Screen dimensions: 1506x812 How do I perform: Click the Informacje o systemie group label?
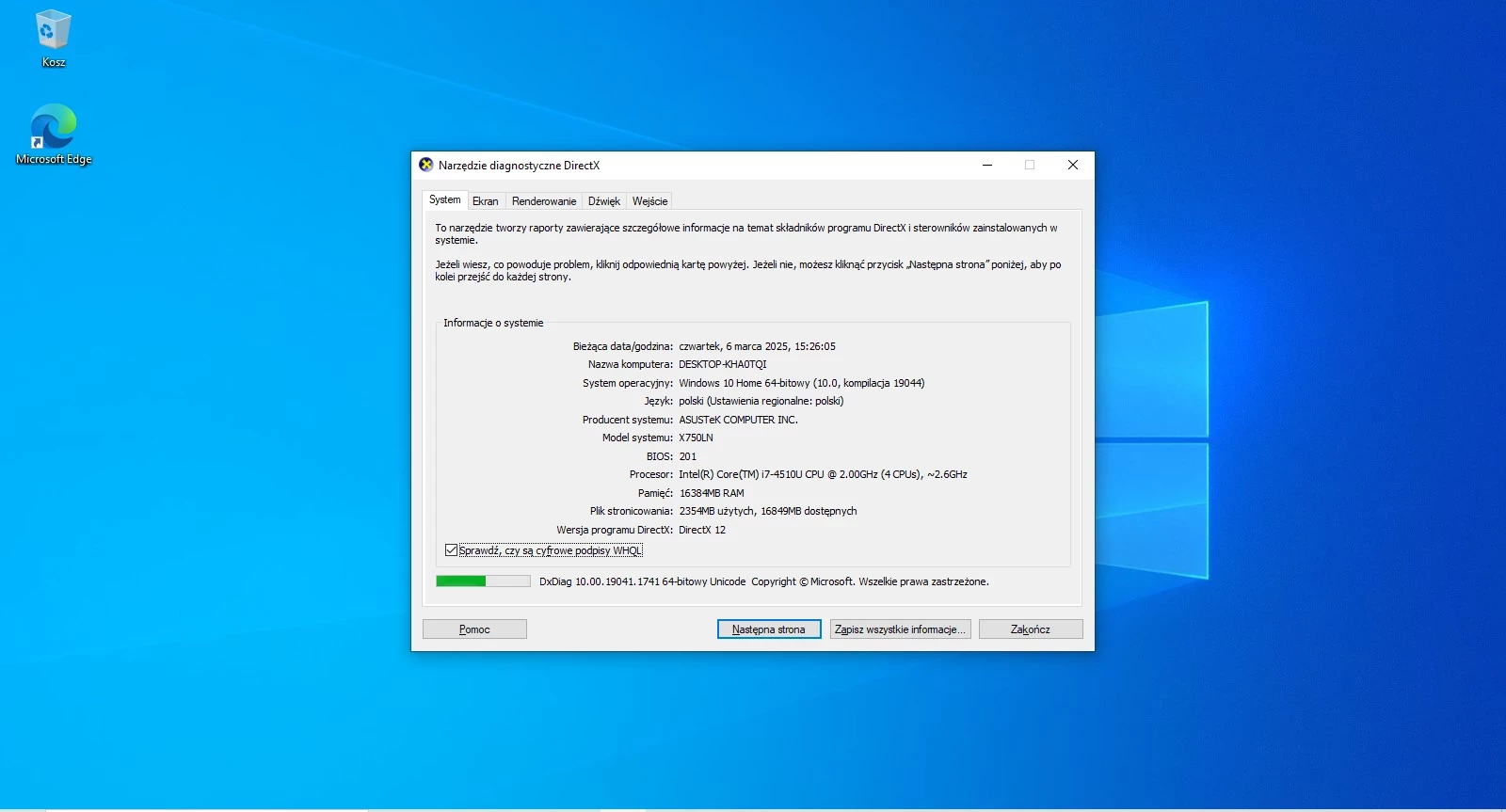coord(493,323)
